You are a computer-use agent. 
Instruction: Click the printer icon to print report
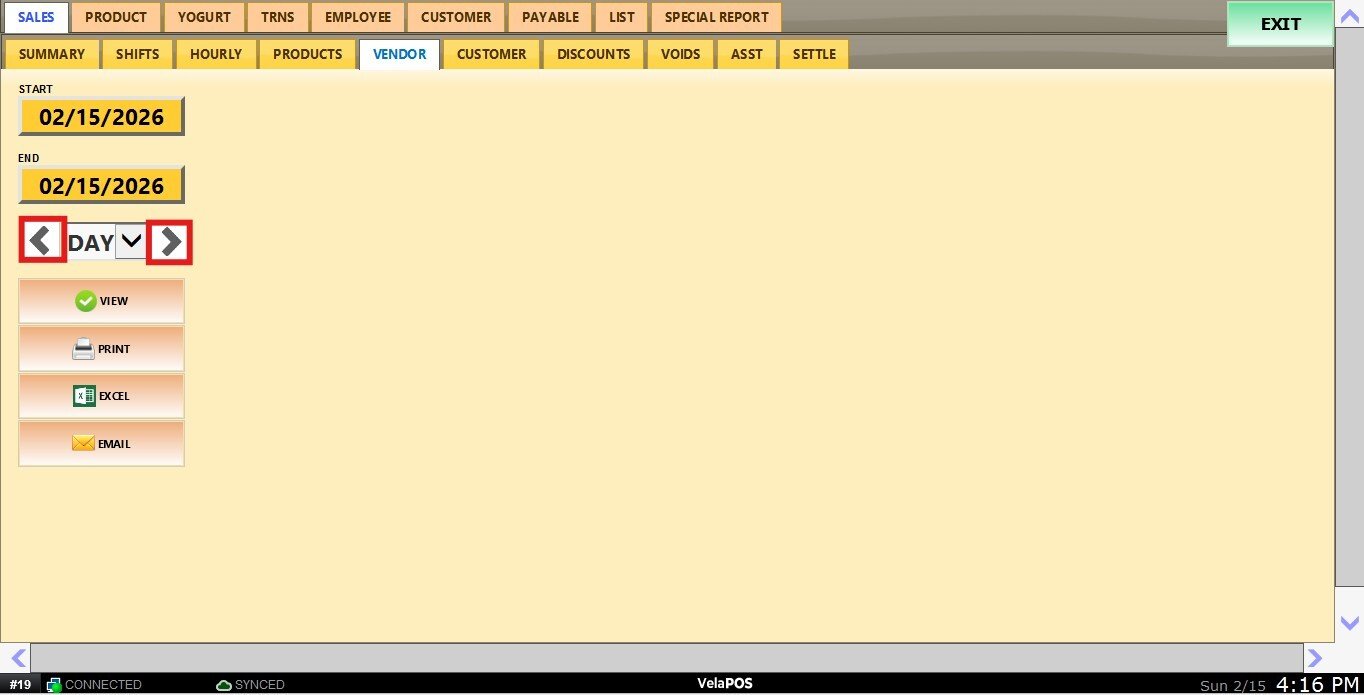coord(84,349)
